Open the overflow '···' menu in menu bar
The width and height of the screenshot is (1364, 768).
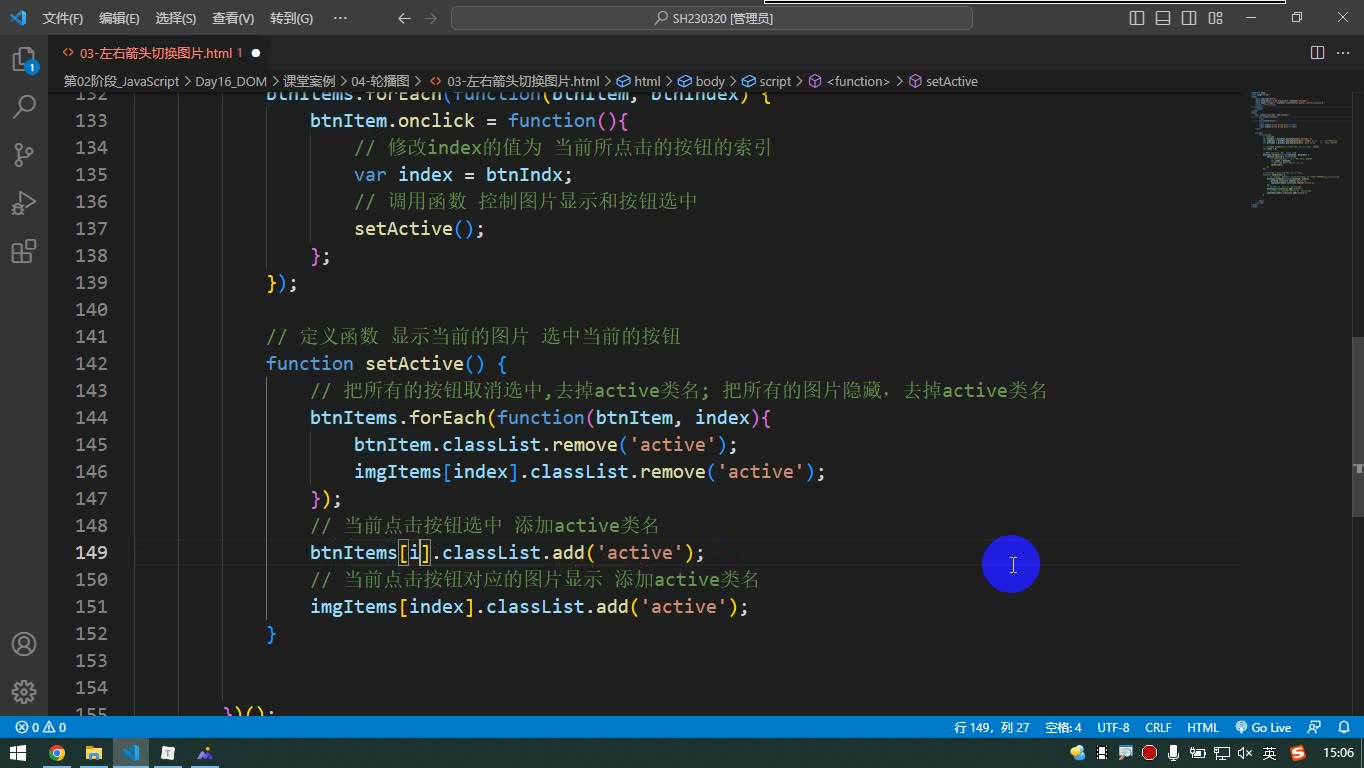coord(340,18)
